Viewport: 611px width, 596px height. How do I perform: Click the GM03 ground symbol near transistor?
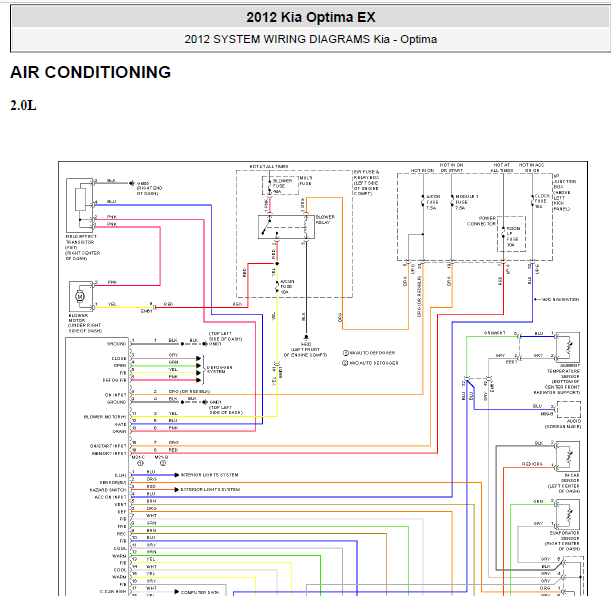point(132,183)
